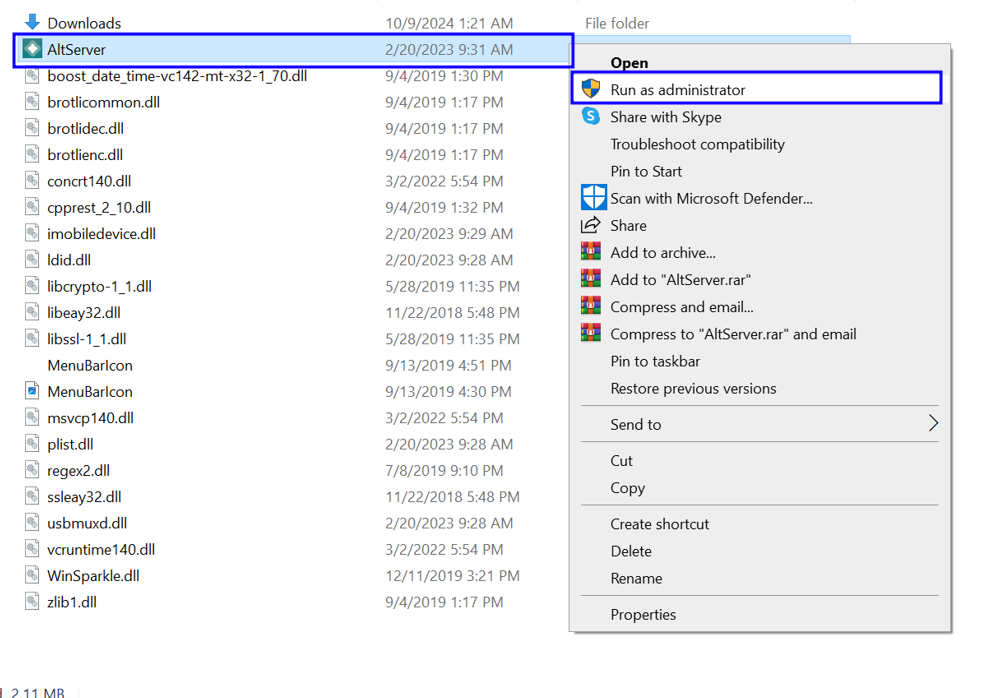Open Properties from the context menu
Viewport: 998px width, 698px height.
[643, 615]
